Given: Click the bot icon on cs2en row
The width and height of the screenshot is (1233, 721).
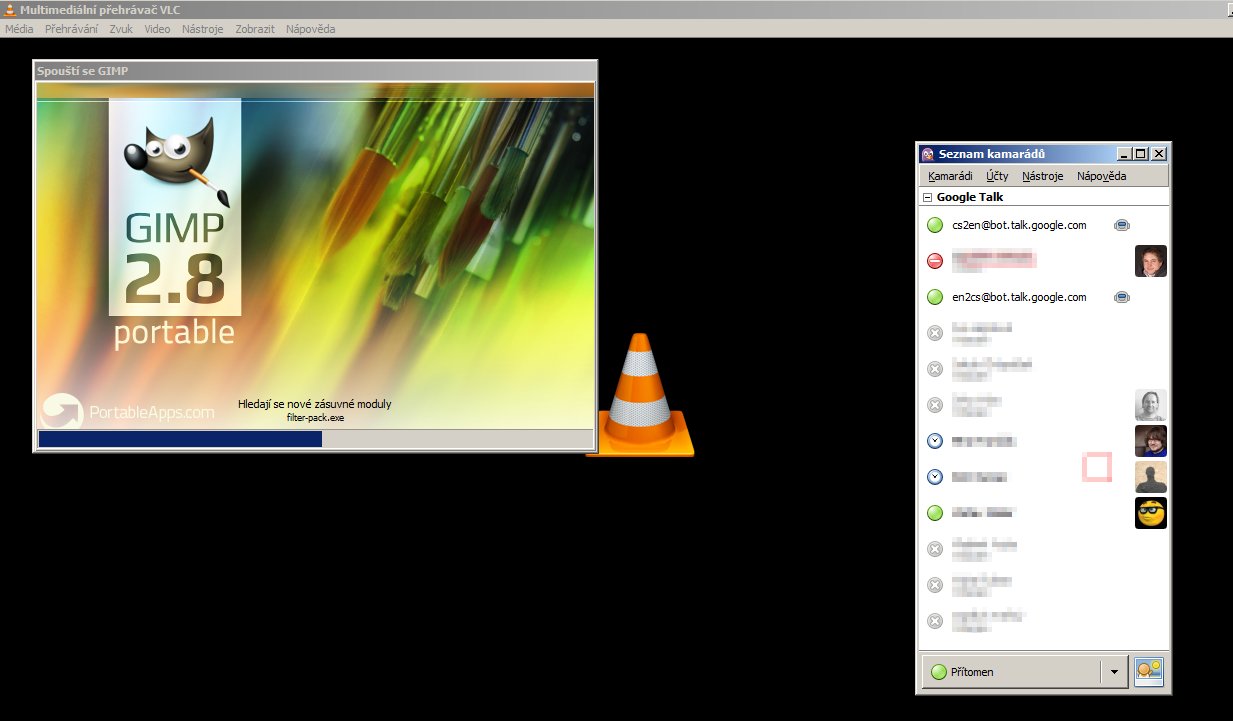Looking at the screenshot, I should pyautogui.click(x=1122, y=226).
